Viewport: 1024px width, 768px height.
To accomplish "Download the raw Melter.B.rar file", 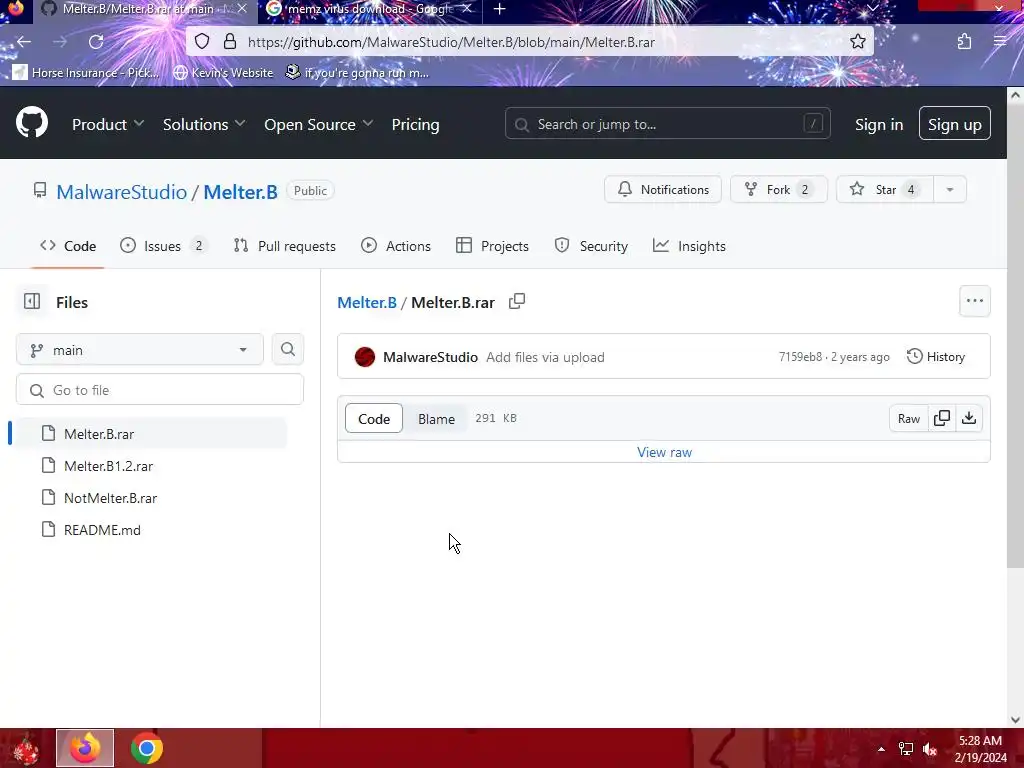I will tap(969, 418).
